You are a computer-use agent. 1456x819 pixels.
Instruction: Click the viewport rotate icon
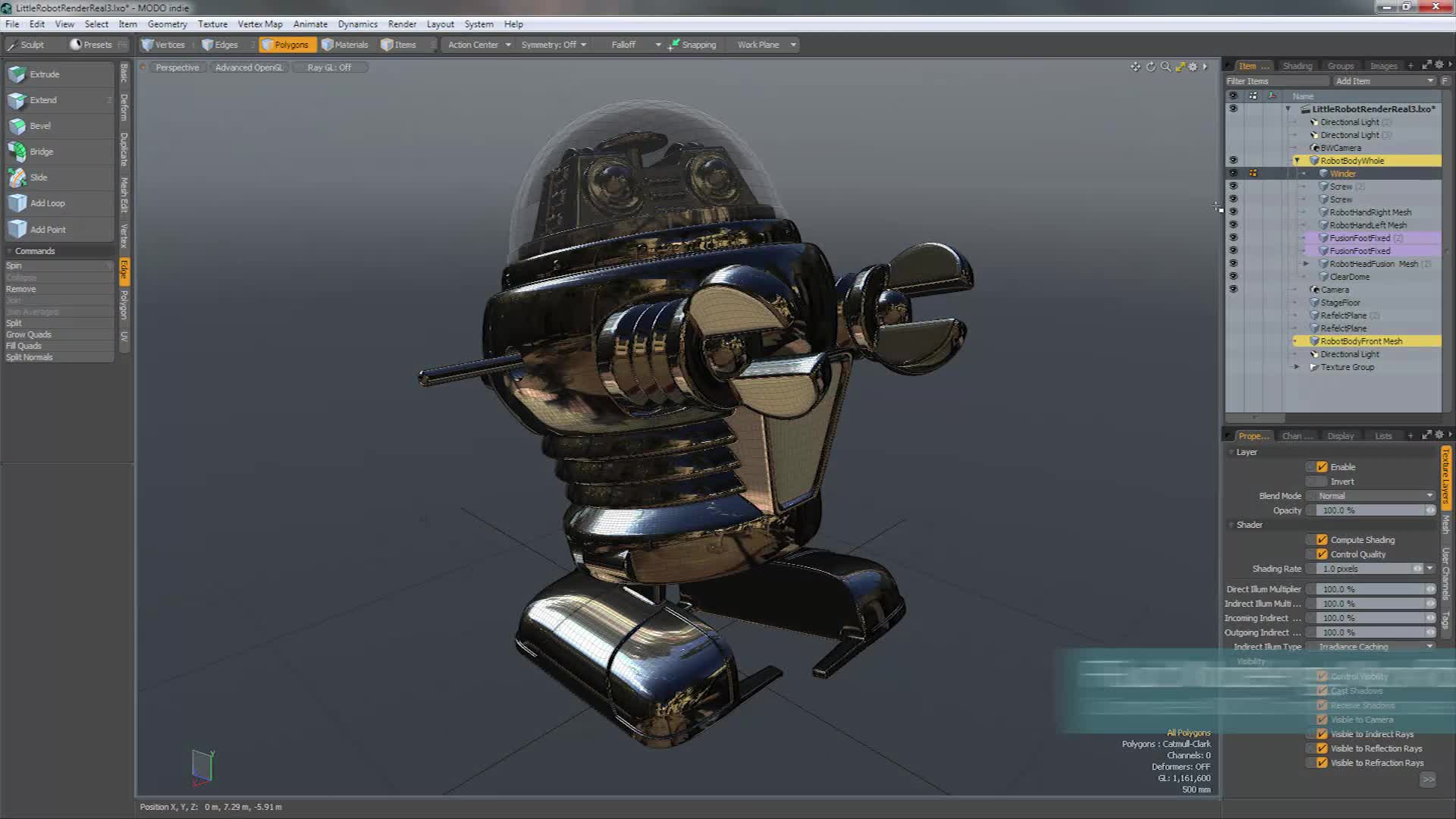pos(1150,67)
